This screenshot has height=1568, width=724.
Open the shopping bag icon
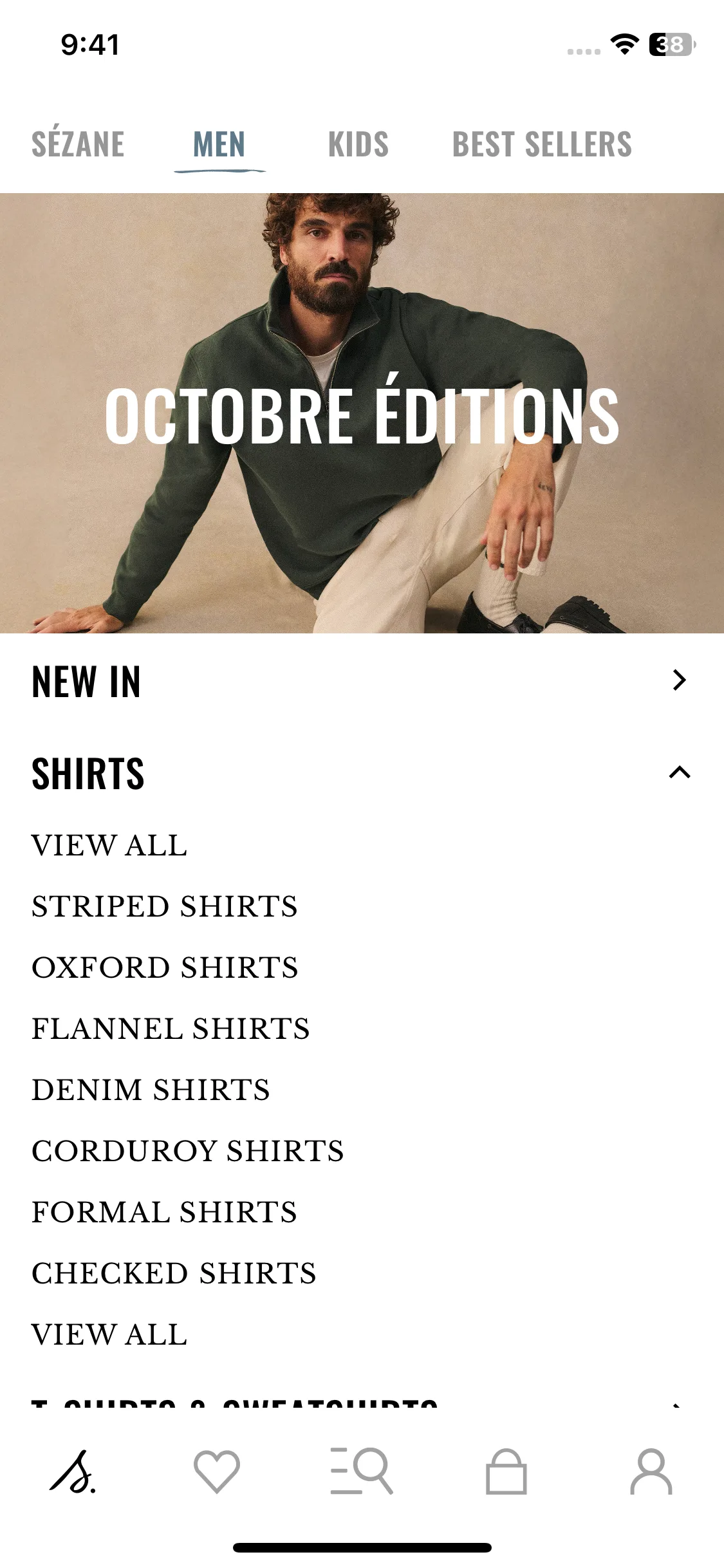click(x=506, y=1471)
